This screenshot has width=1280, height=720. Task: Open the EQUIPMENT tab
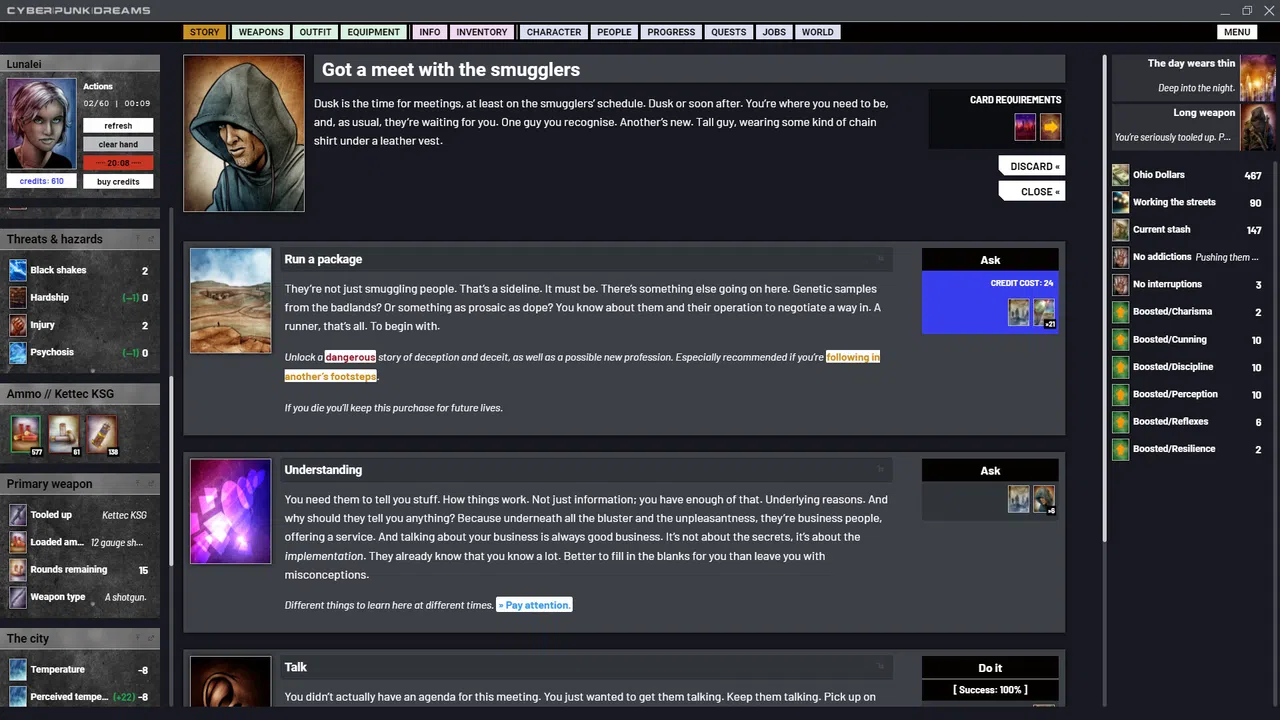(374, 32)
